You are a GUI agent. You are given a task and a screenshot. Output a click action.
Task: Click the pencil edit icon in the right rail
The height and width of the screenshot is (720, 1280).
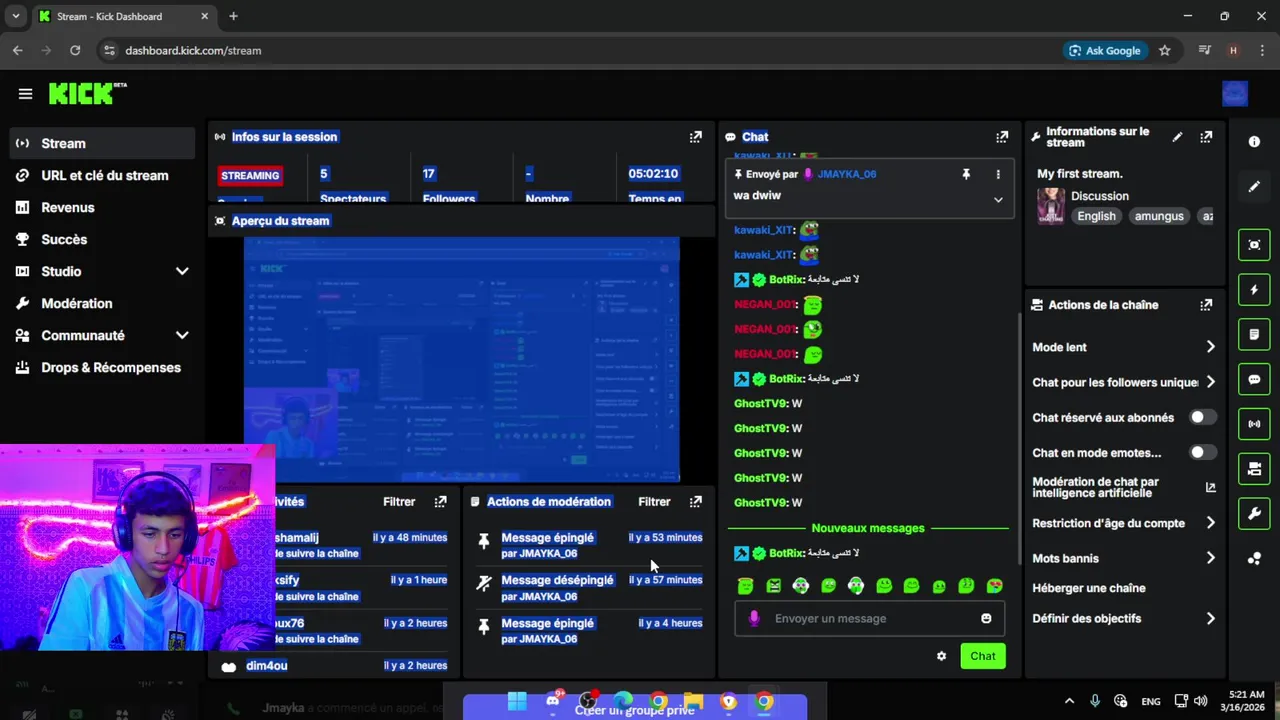click(x=1254, y=186)
